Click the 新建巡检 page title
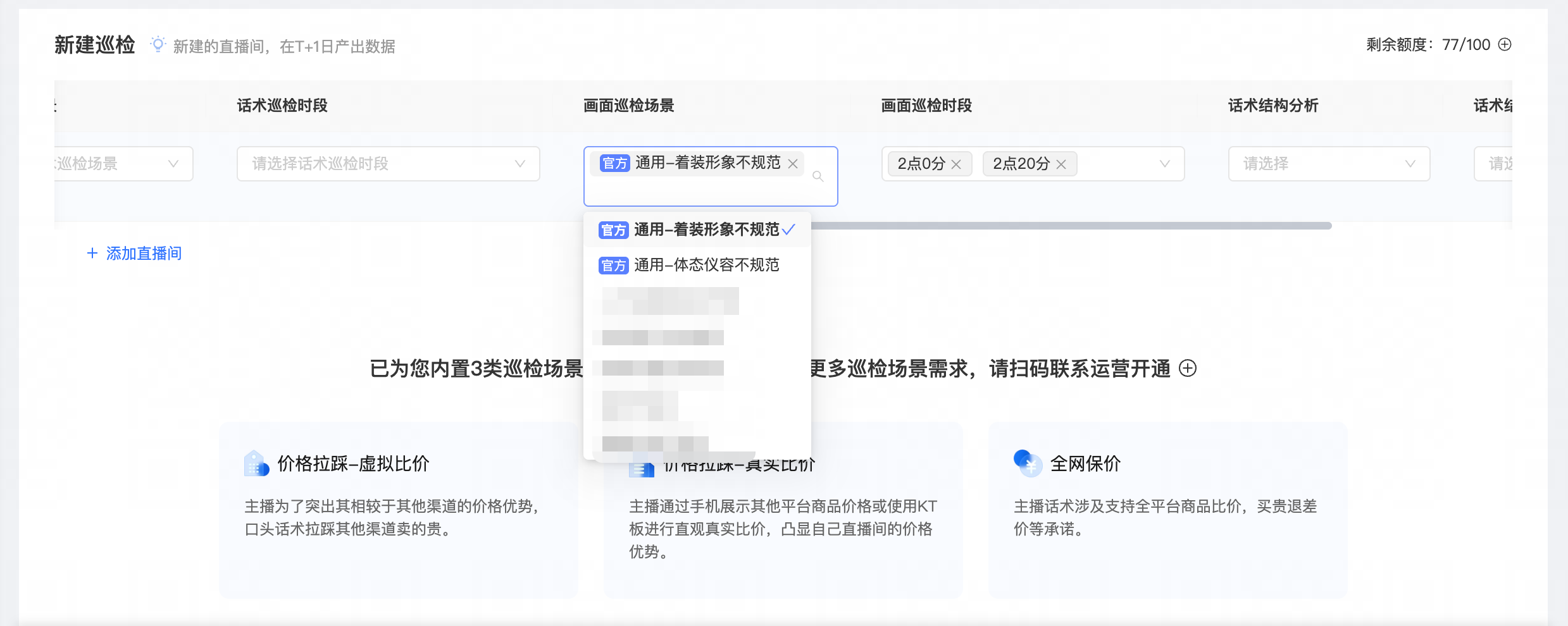1568x626 pixels. (95, 45)
